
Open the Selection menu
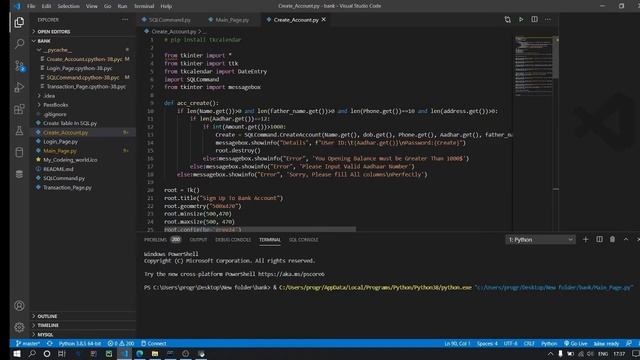tap(69, 6)
